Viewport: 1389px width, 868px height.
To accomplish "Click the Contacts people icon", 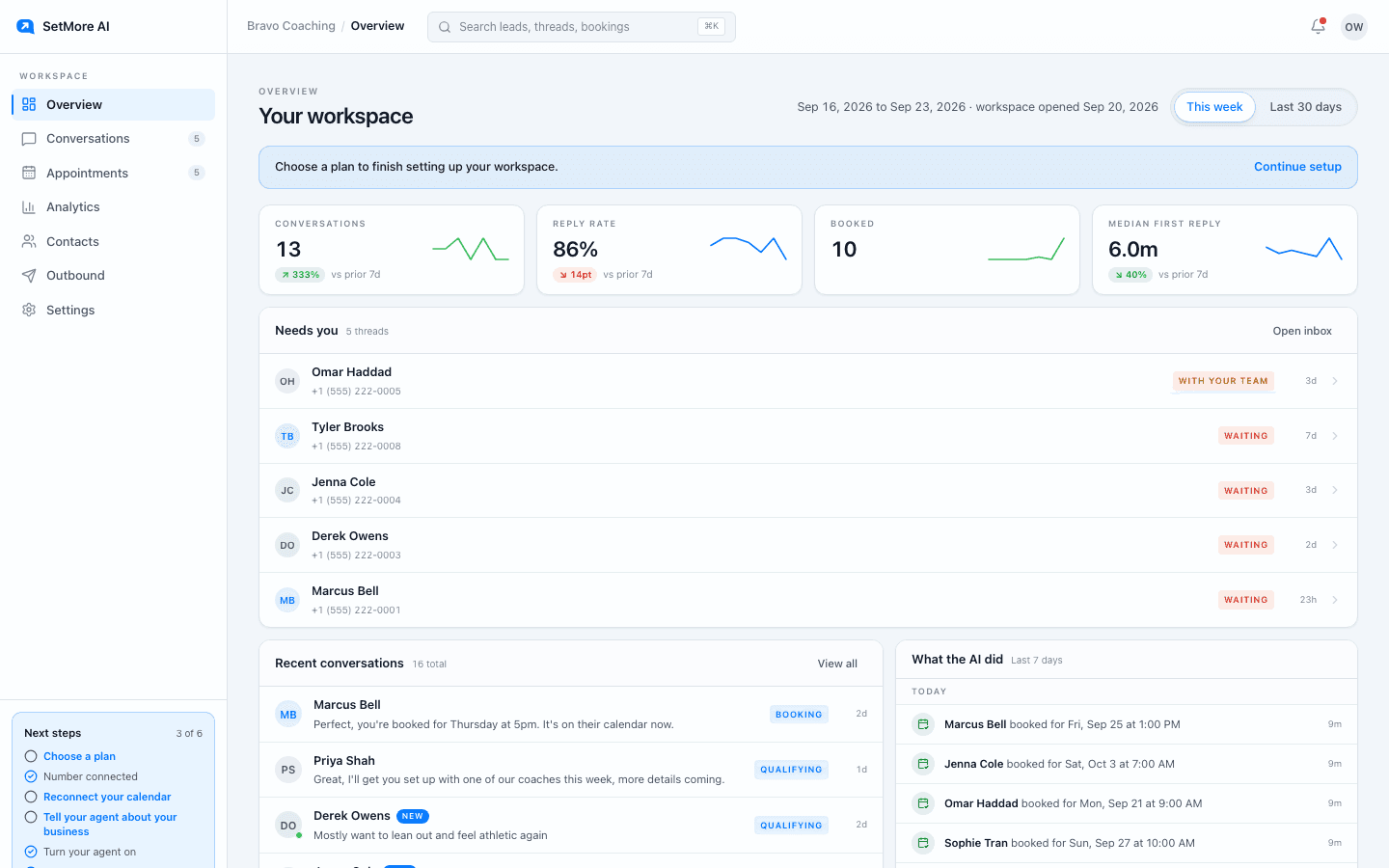I will [29, 241].
